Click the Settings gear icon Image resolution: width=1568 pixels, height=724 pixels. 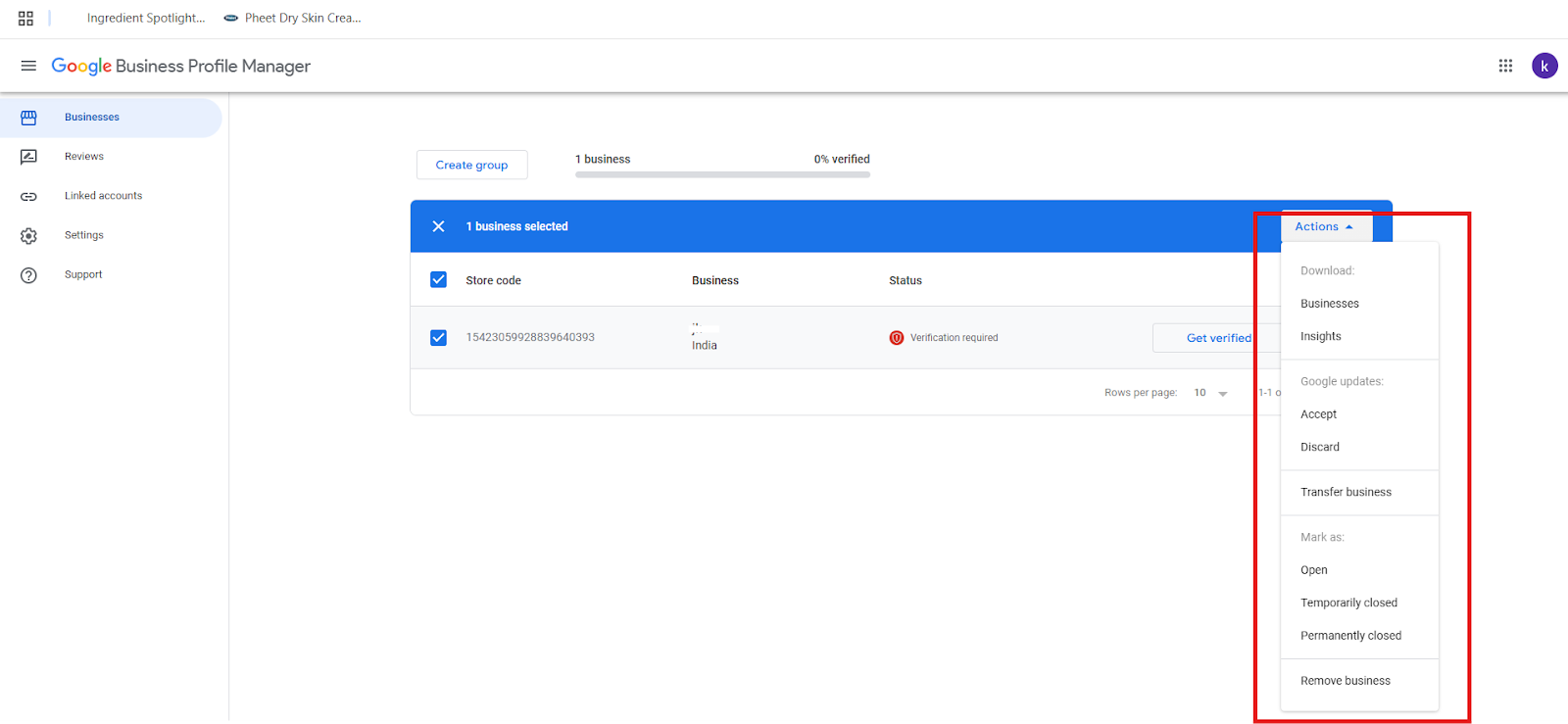tap(28, 236)
